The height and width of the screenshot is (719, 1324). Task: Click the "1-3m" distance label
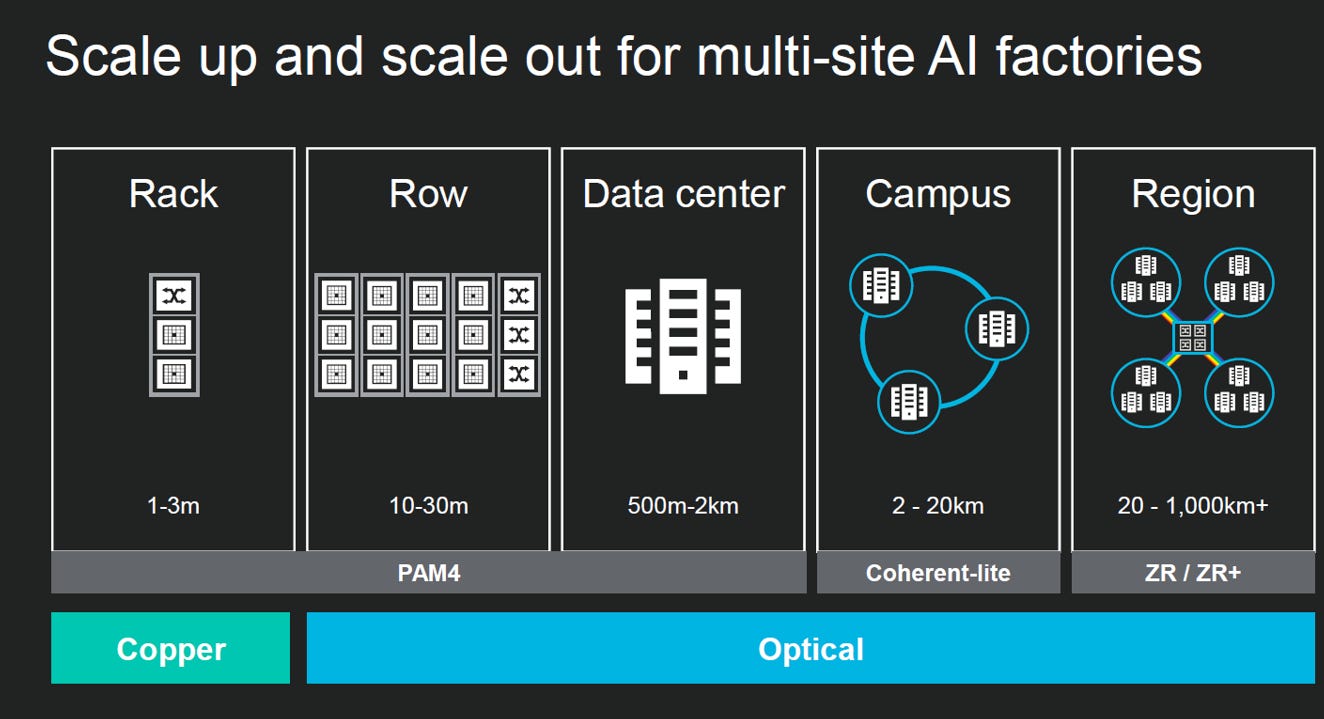173,506
